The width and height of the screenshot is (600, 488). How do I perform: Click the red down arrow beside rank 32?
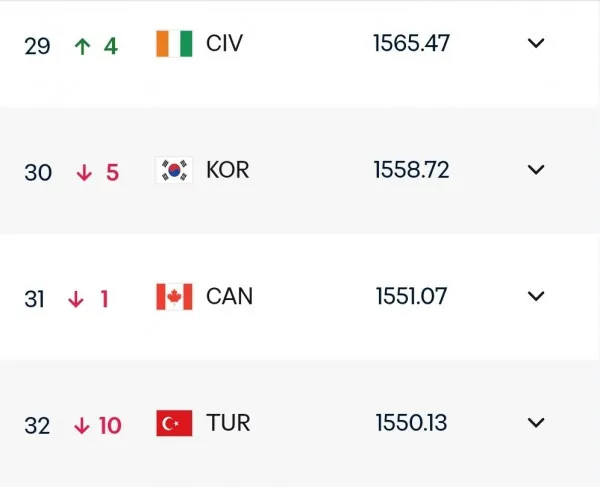(82, 426)
